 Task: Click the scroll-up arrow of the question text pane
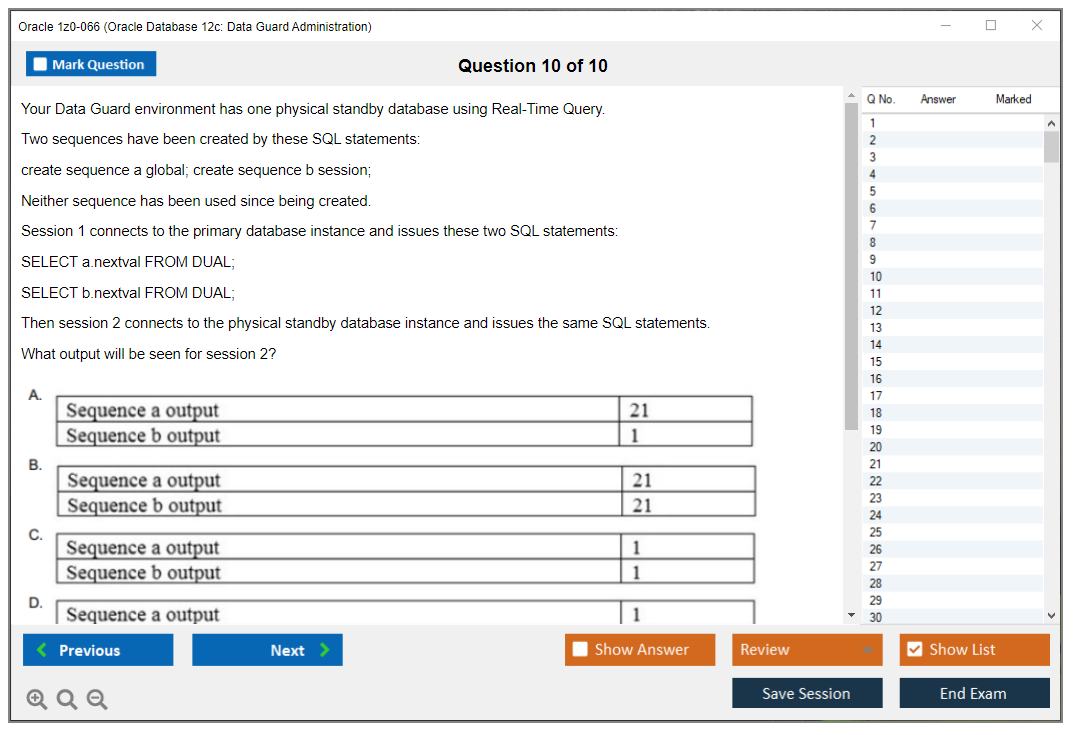click(852, 94)
